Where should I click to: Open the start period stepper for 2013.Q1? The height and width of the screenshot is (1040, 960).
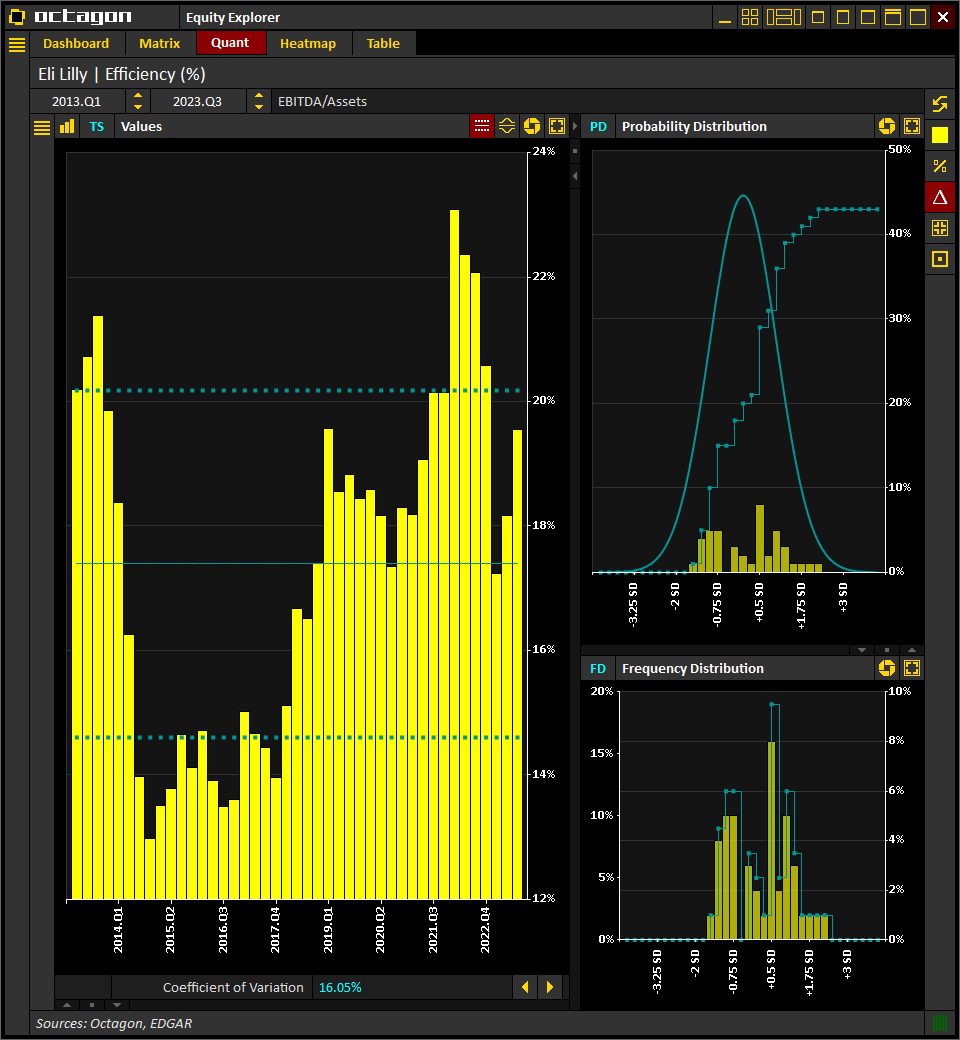(138, 101)
